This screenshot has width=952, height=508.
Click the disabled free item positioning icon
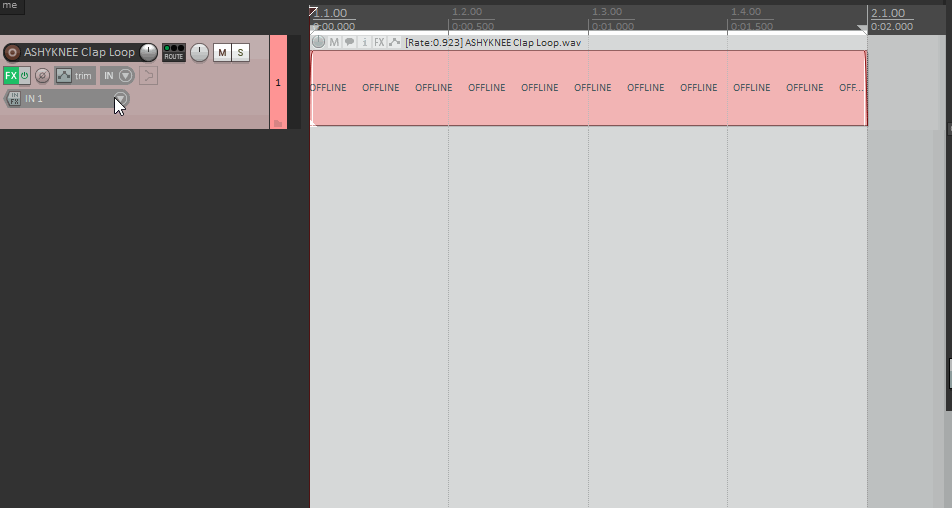click(x=148, y=76)
